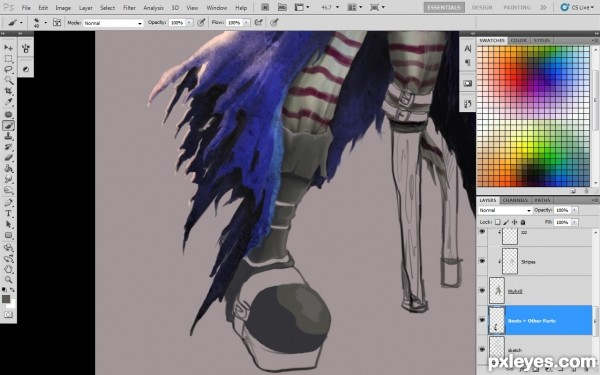Open the File menu
The width and height of the screenshot is (600, 375).
(x=26, y=8)
